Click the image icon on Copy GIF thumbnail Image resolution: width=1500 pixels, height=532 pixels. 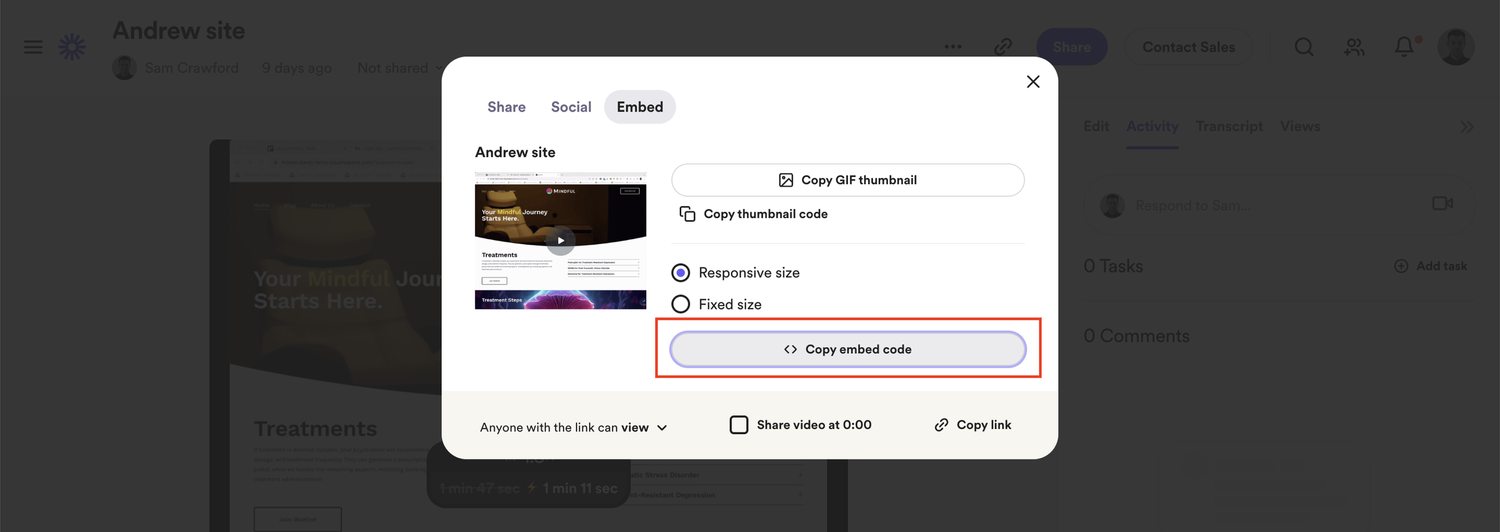point(786,180)
